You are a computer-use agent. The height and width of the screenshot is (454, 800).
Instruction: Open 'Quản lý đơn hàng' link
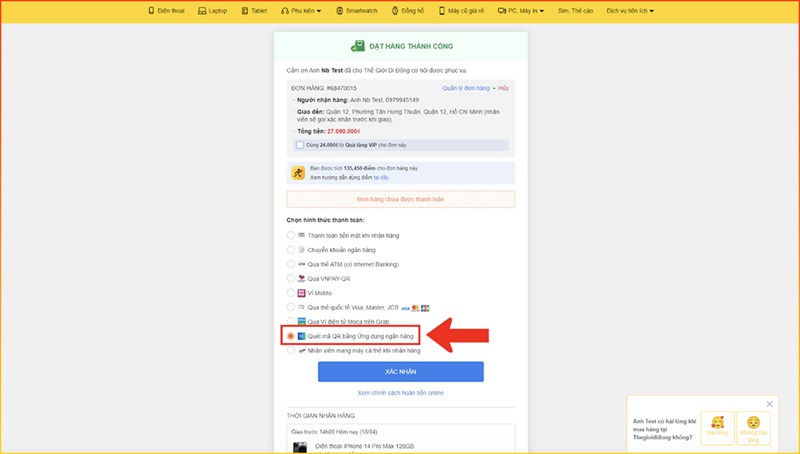[x=467, y=88]
